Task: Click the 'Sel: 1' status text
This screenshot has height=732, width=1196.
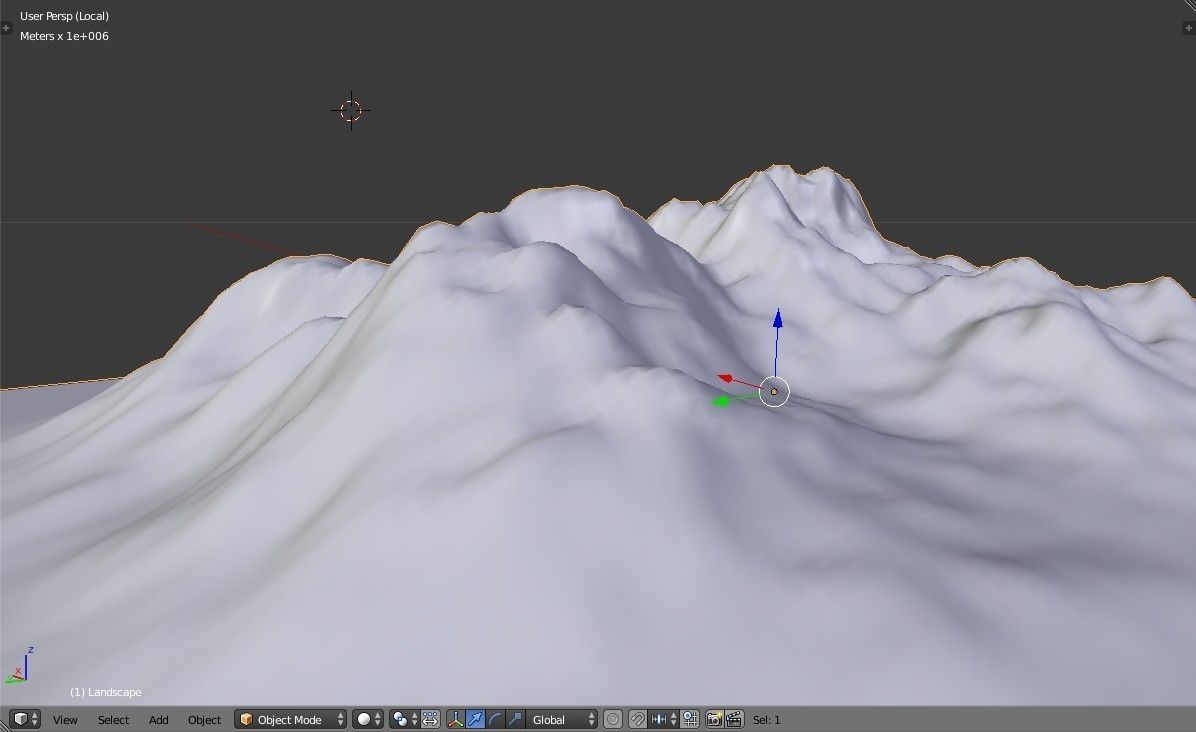Action: pos(767,720)
